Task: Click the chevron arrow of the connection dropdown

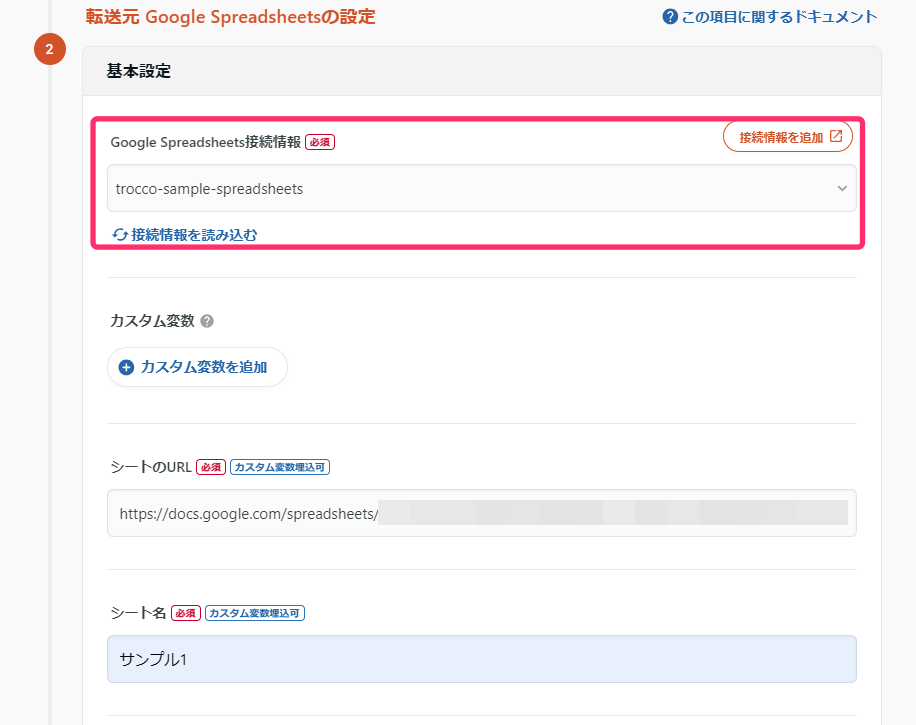Action: (x=842, y=188)
